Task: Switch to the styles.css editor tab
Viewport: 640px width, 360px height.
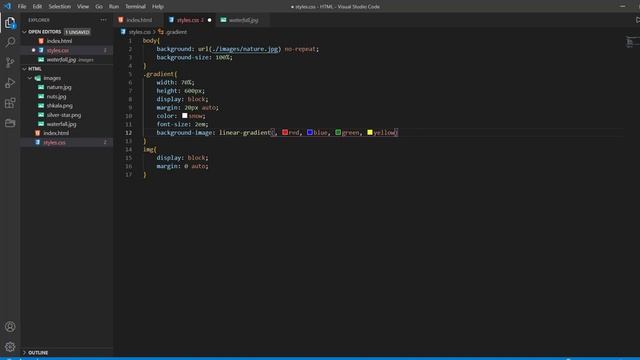Action: click(190, 20)
